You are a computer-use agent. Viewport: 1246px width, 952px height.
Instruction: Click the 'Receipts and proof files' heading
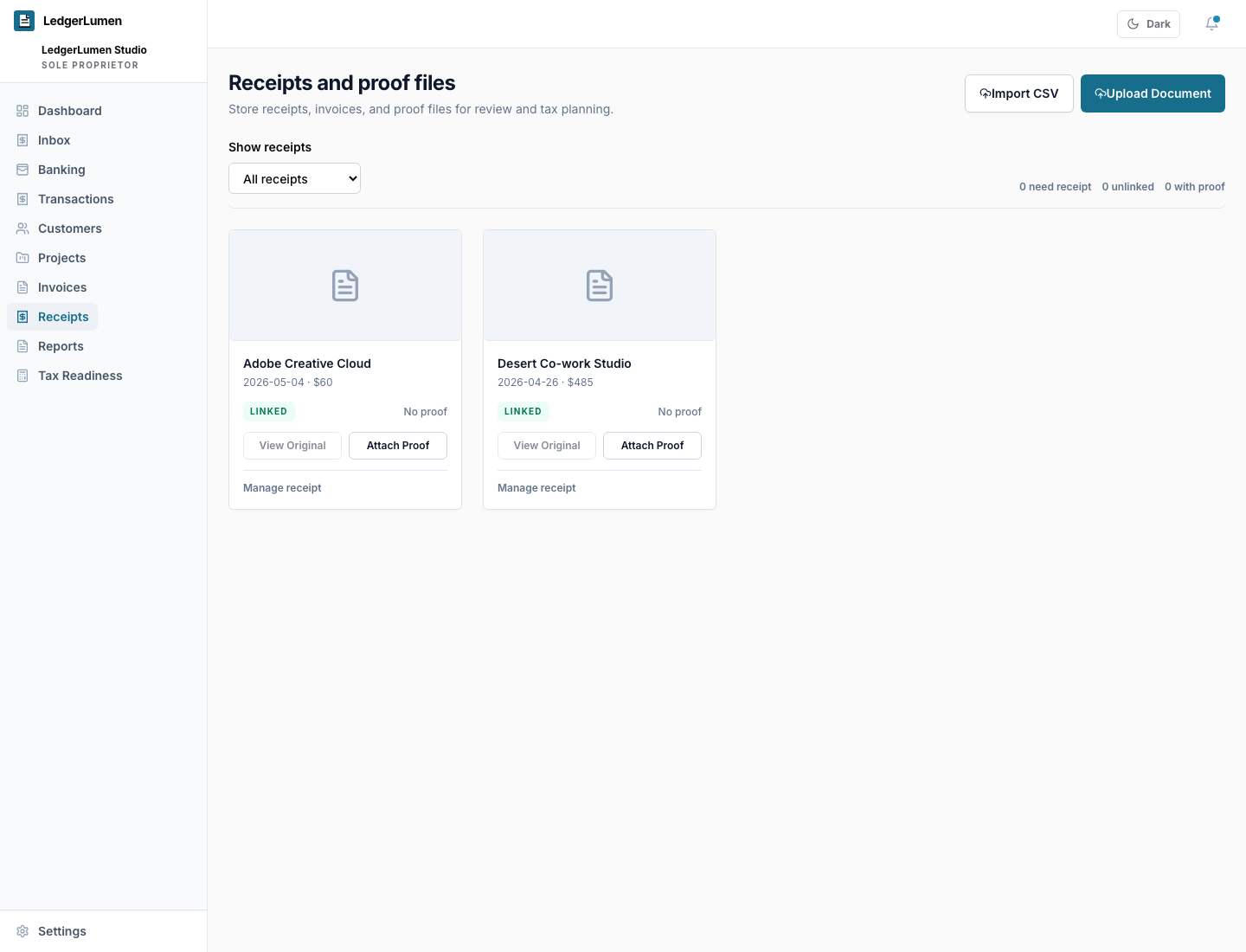coord(342,83)
